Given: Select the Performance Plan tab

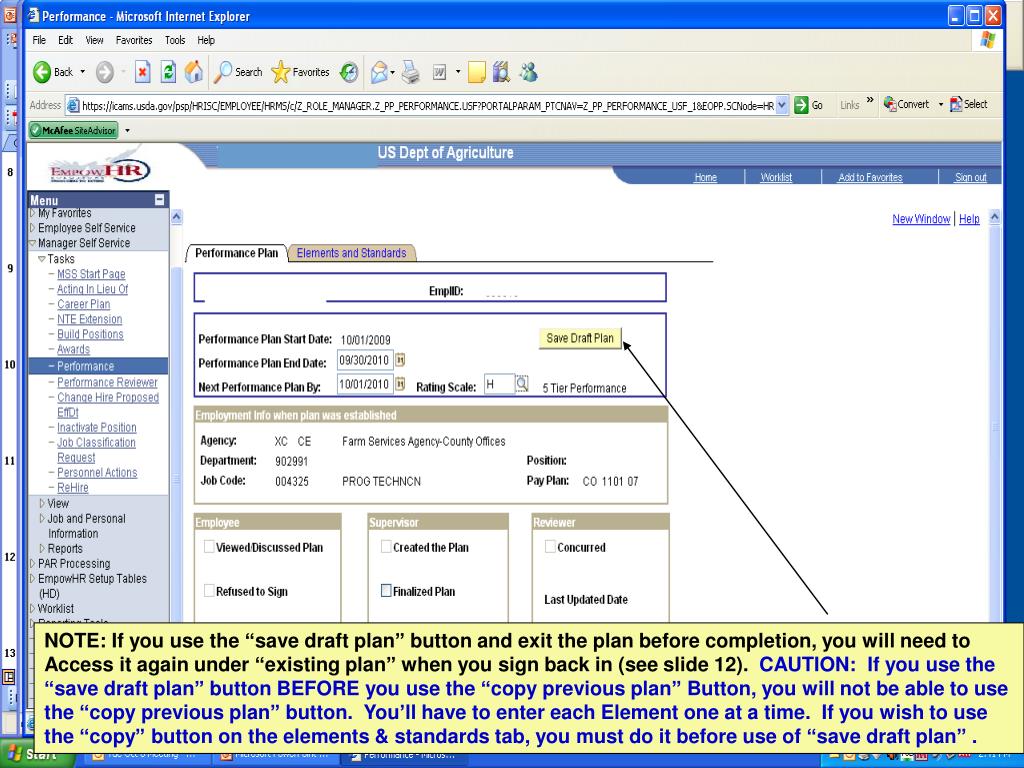Looking at the screenshot, I should coord(236,253).
